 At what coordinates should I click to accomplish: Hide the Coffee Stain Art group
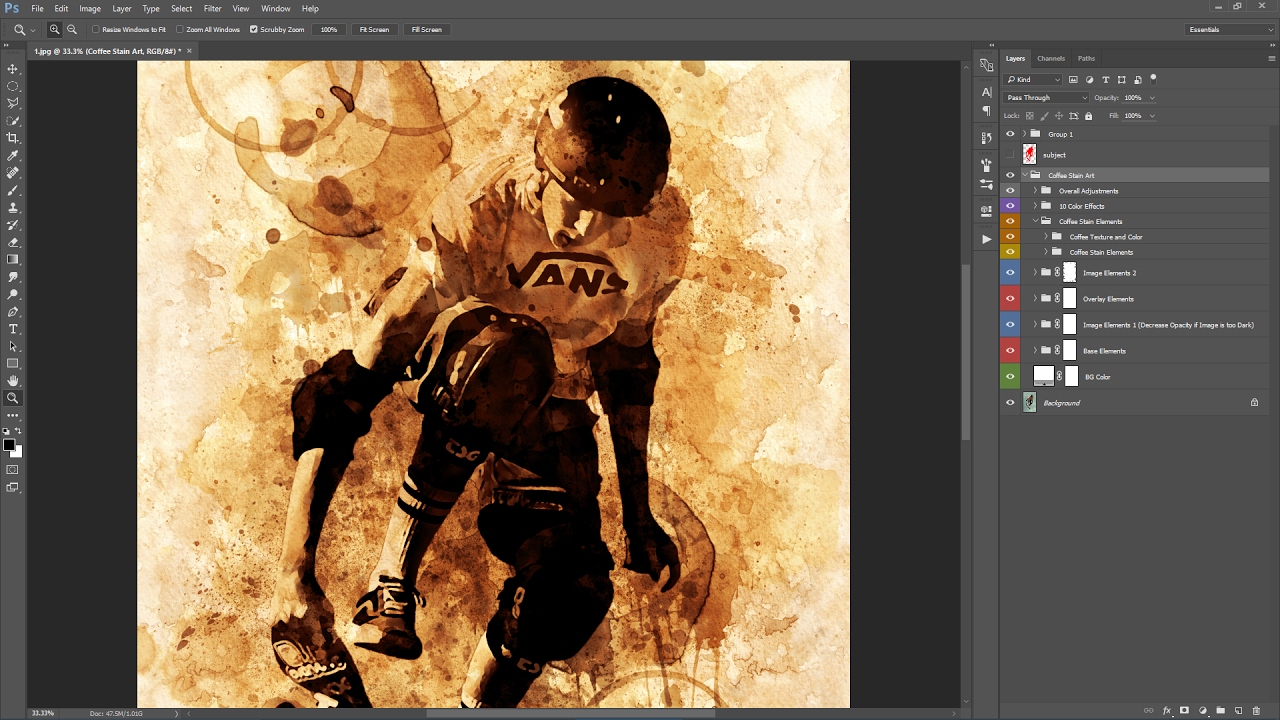click(1010, 175)
